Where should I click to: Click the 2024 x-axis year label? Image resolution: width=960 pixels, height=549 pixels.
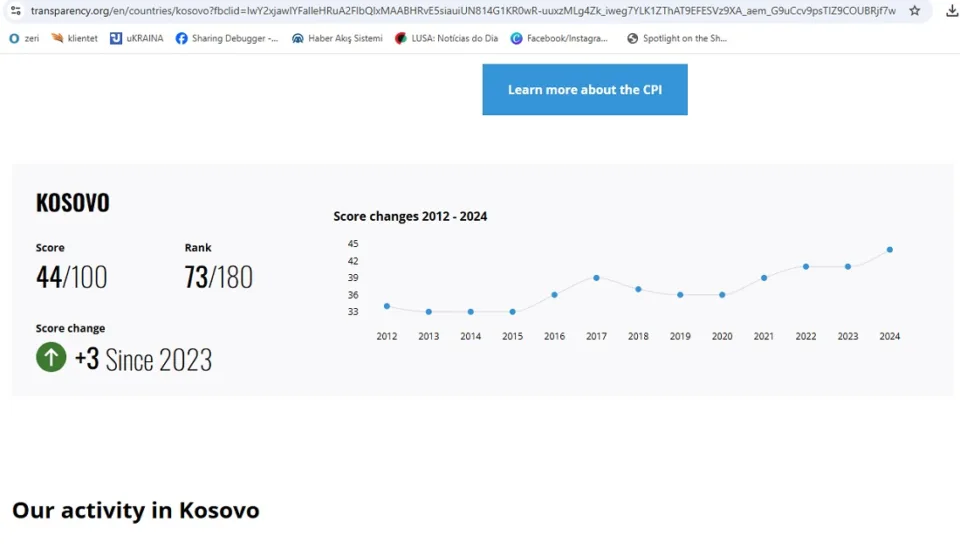click(x=890, y=336)
